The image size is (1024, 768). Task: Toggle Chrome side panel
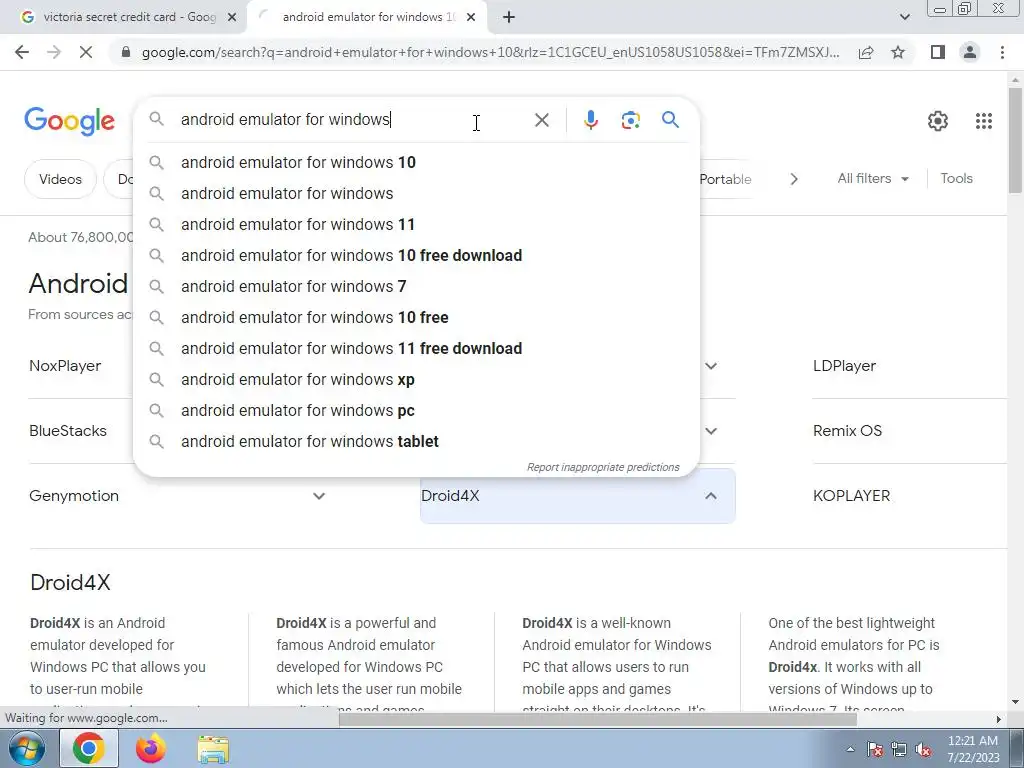938,52
